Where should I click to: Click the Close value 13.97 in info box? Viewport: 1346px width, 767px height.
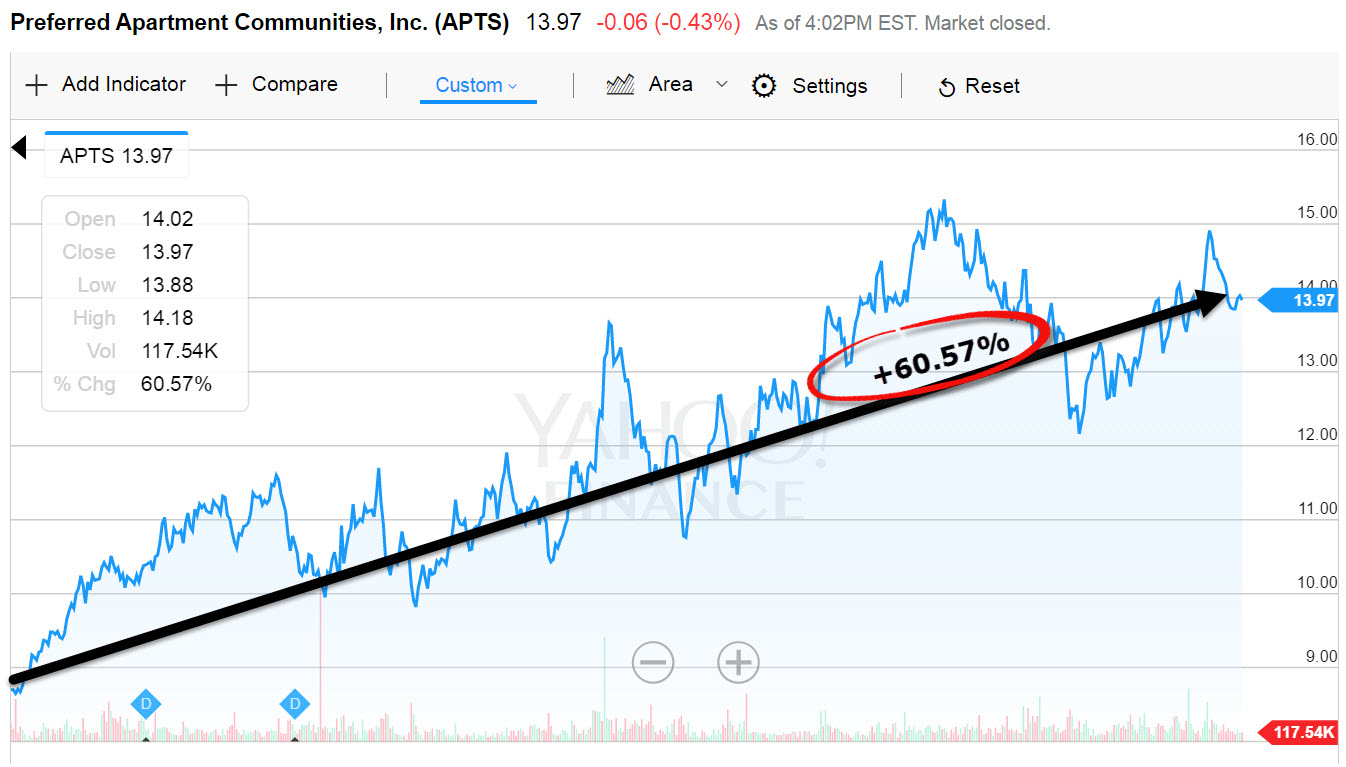pos(168,252)
